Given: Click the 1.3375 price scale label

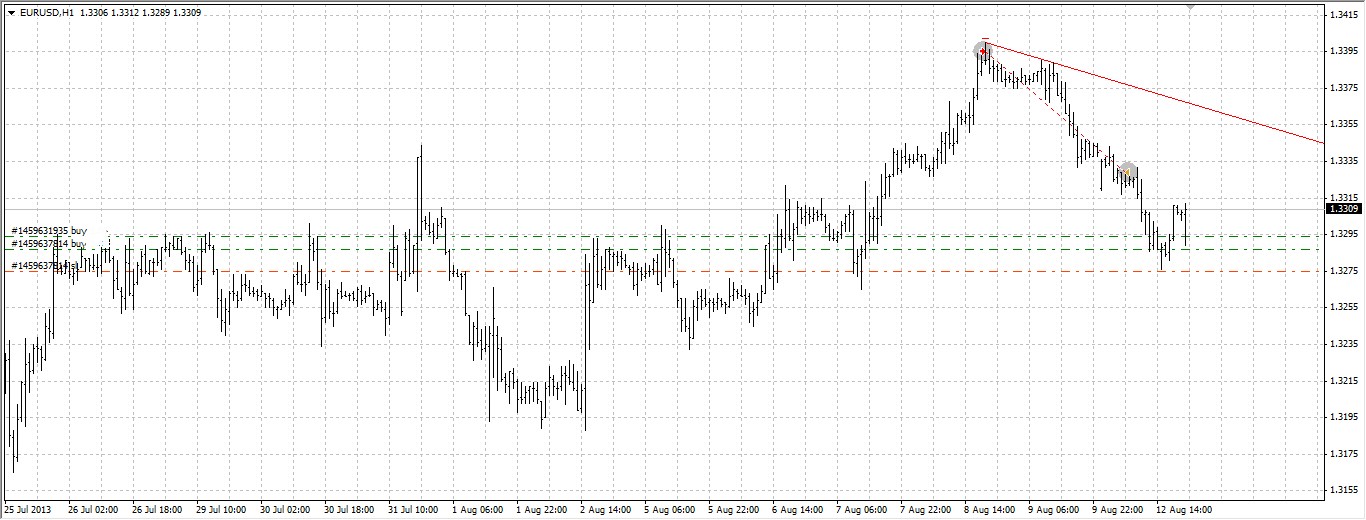Looking at the screenshot, I should 1343,88.
